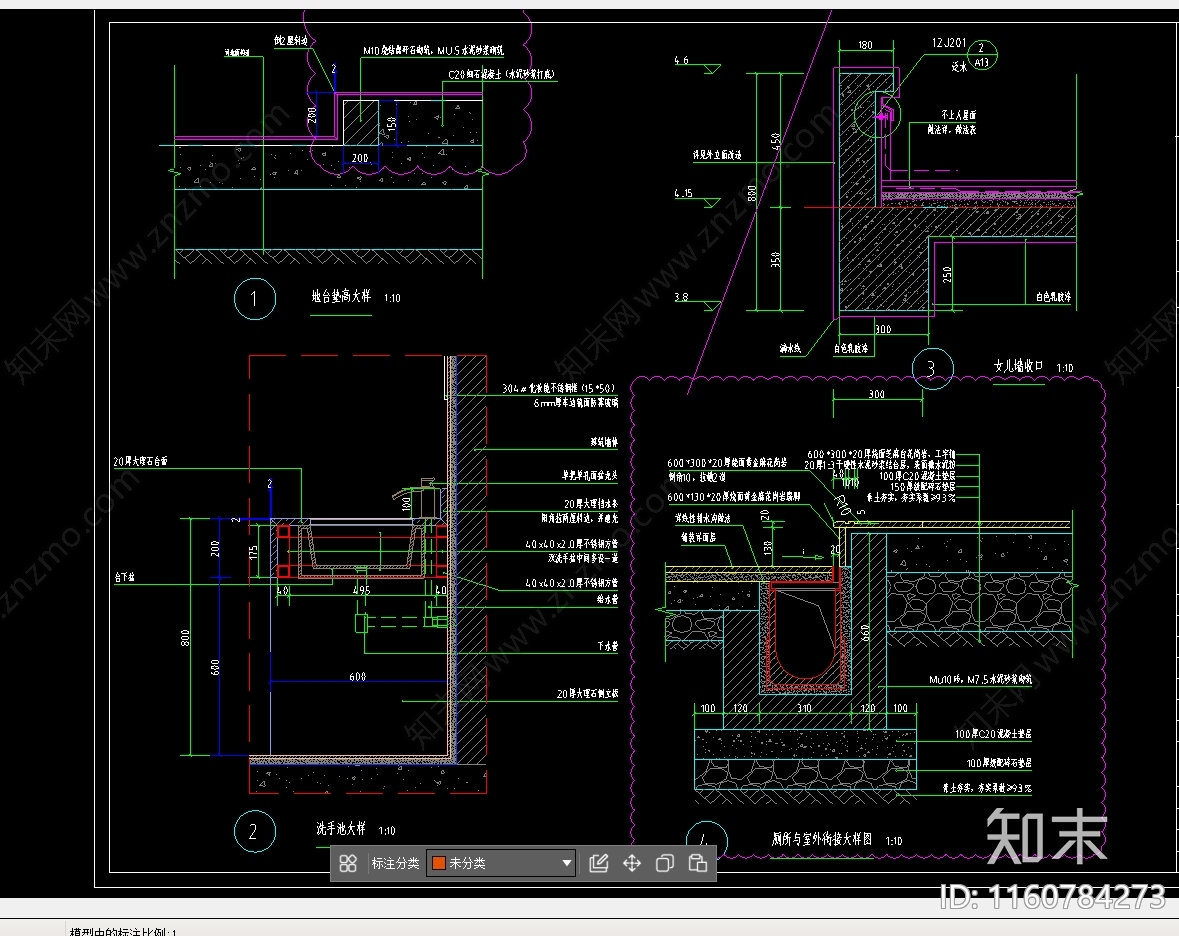Select the 175 basin depth dimension
The width and height of the screenshot is (1179, 936).
[253, 552]
